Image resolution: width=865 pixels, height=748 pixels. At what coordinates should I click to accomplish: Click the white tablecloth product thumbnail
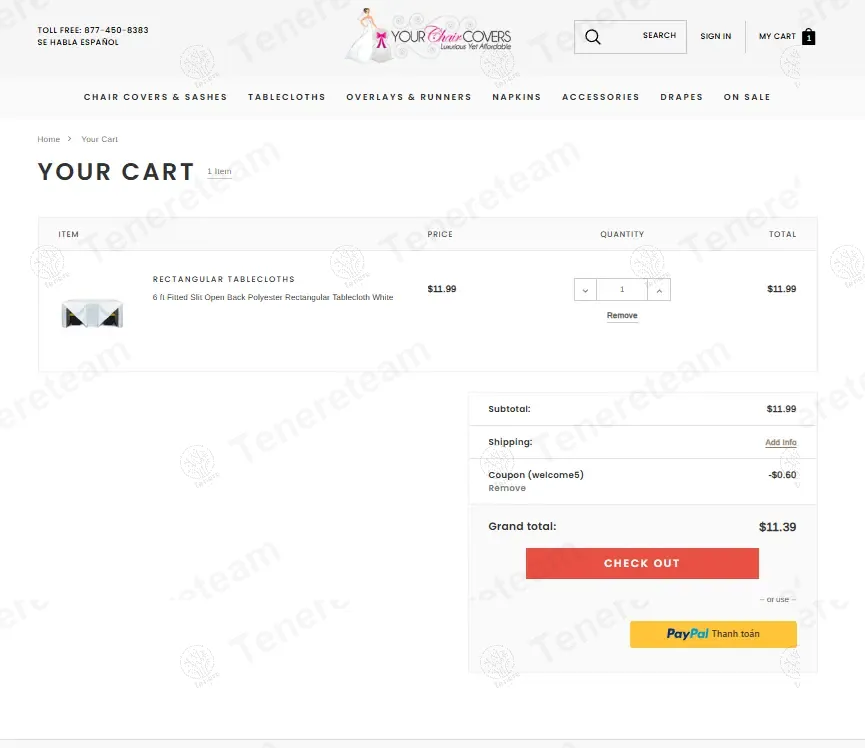pyautogui.click(x=92, y=312)
